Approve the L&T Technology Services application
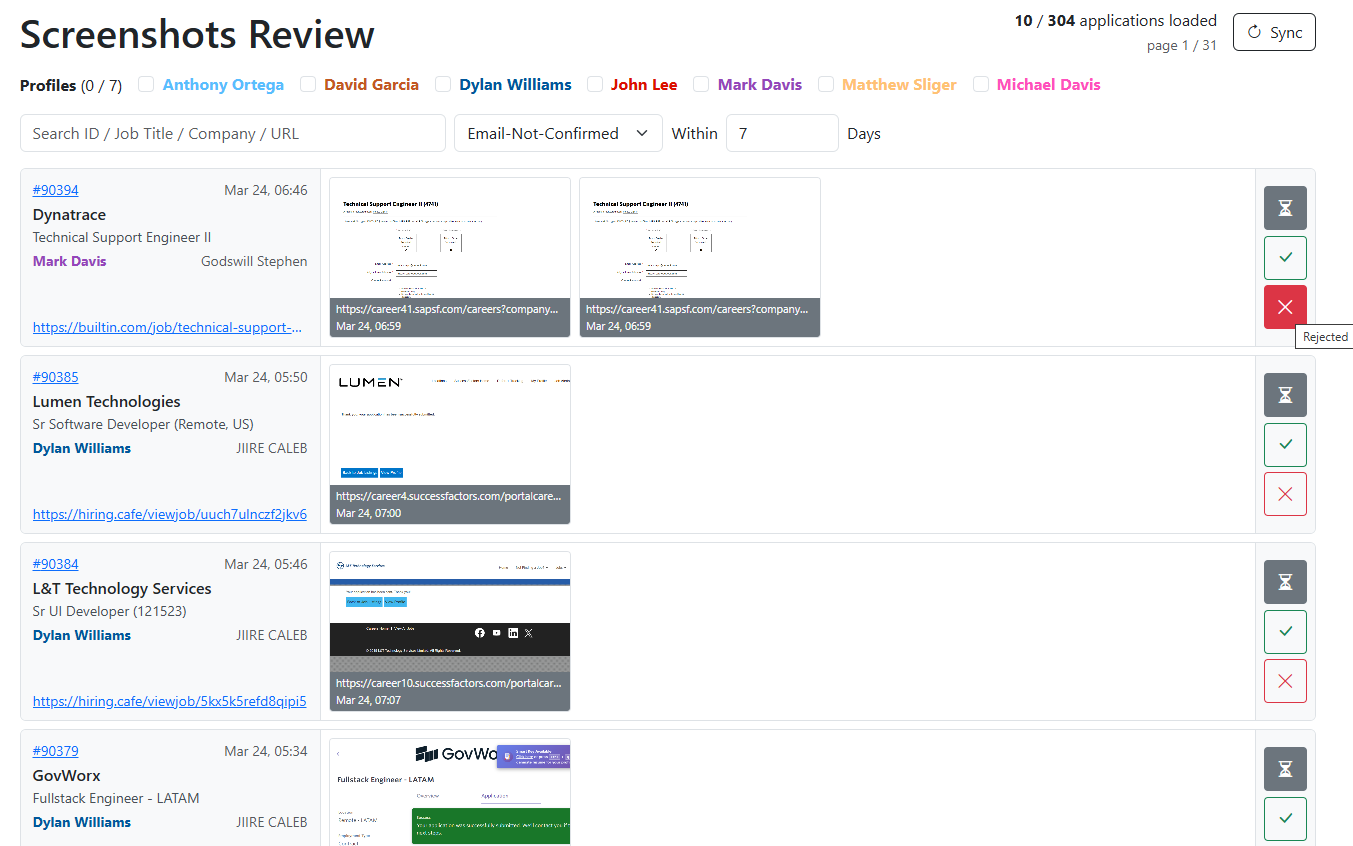Viewport: 1353px width, 846px height. 1285,631
